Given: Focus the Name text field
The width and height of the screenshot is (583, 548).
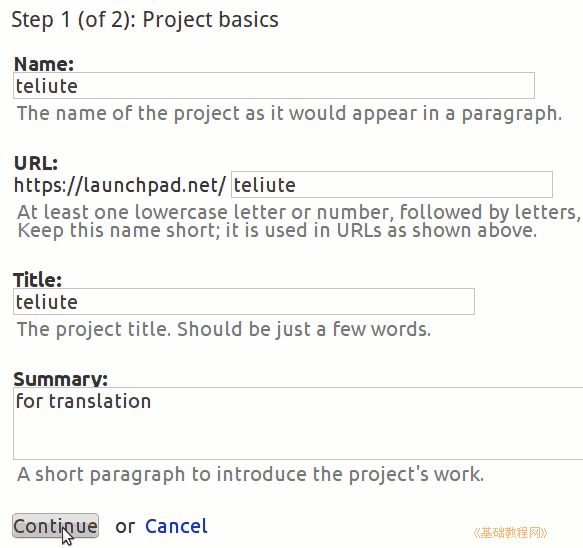Looking at the screenshot, I should [274, 86].
